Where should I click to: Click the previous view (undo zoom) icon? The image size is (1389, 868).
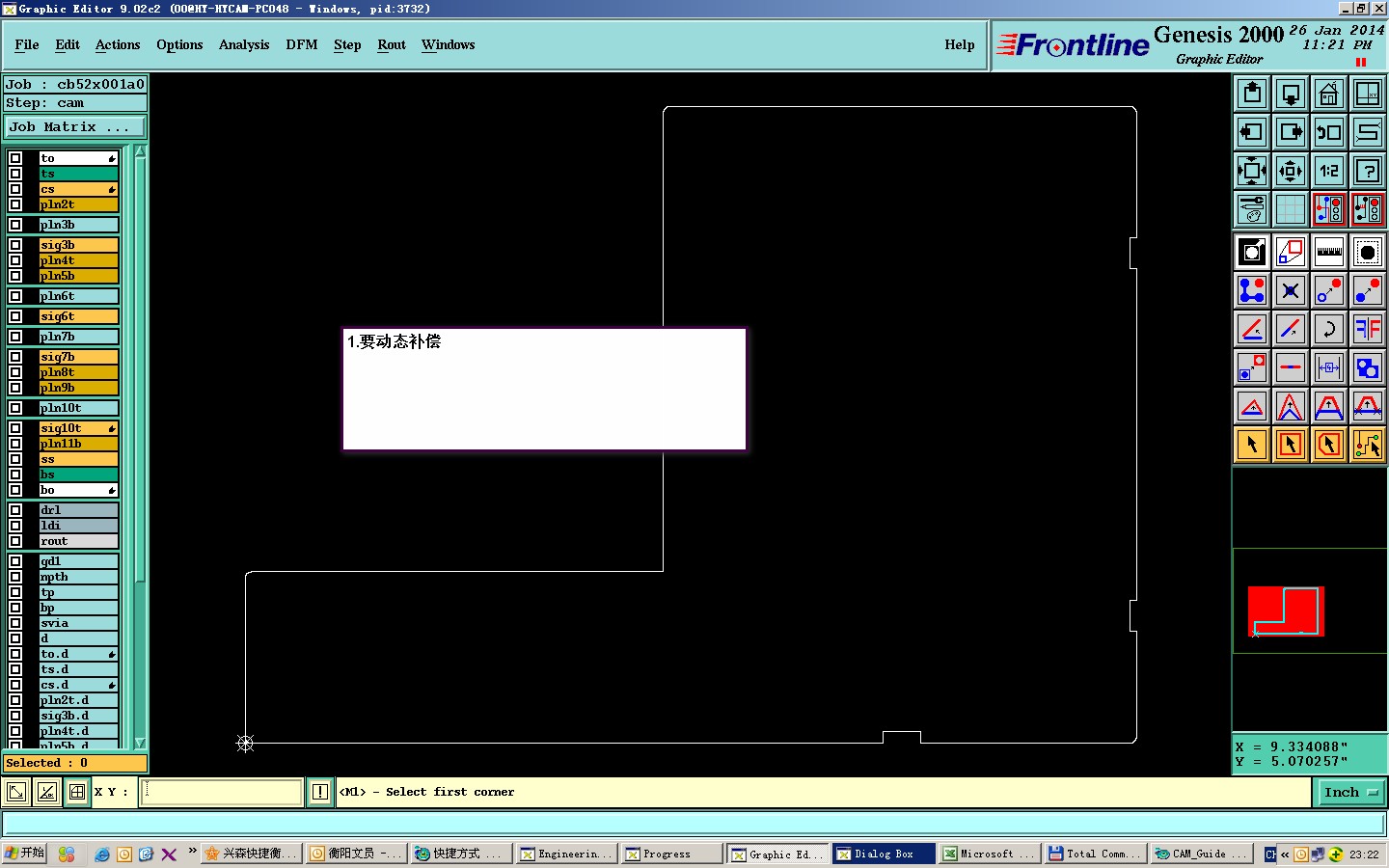[x=1329, y=132]
